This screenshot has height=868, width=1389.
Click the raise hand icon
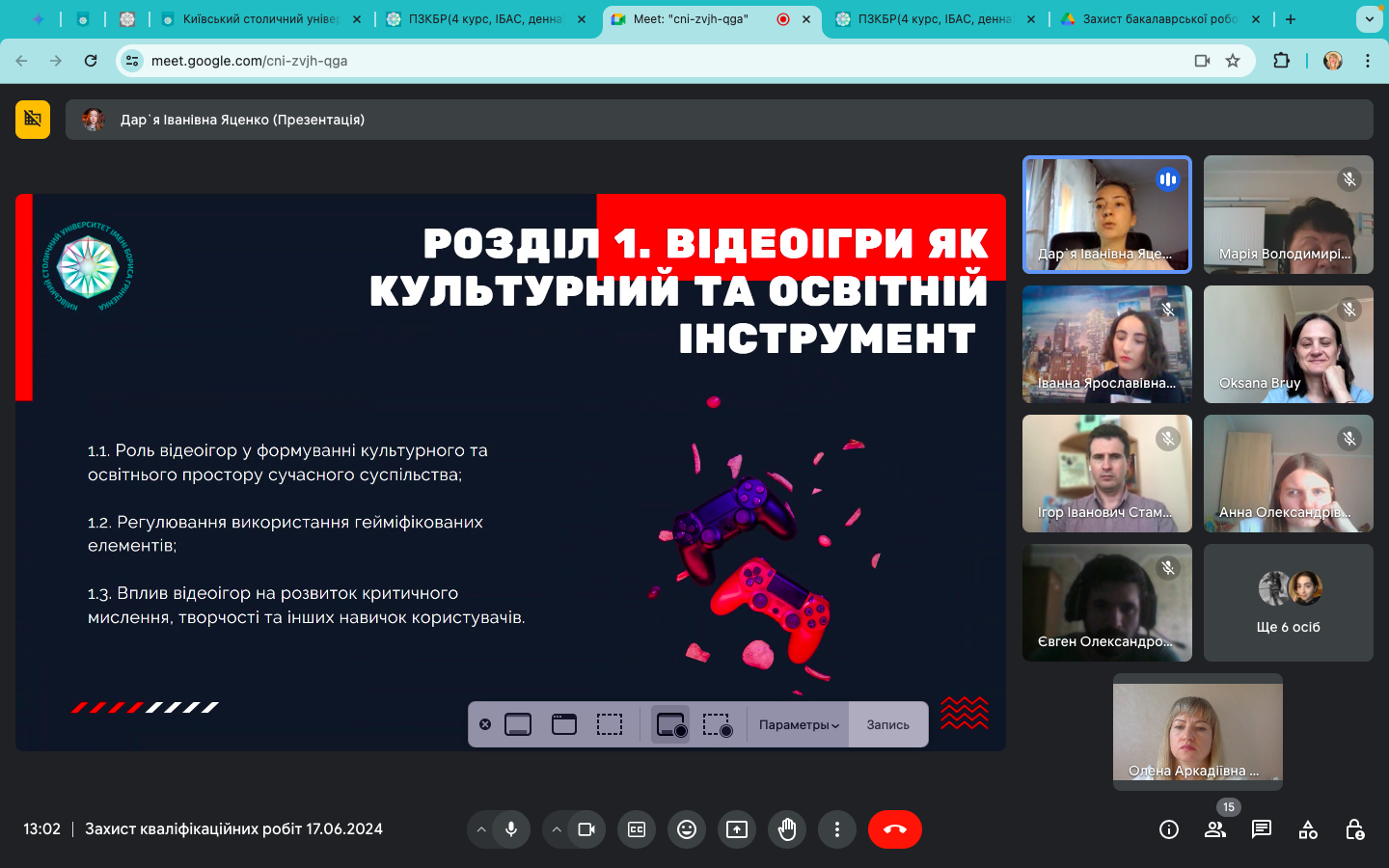click(x=787, y=829)
